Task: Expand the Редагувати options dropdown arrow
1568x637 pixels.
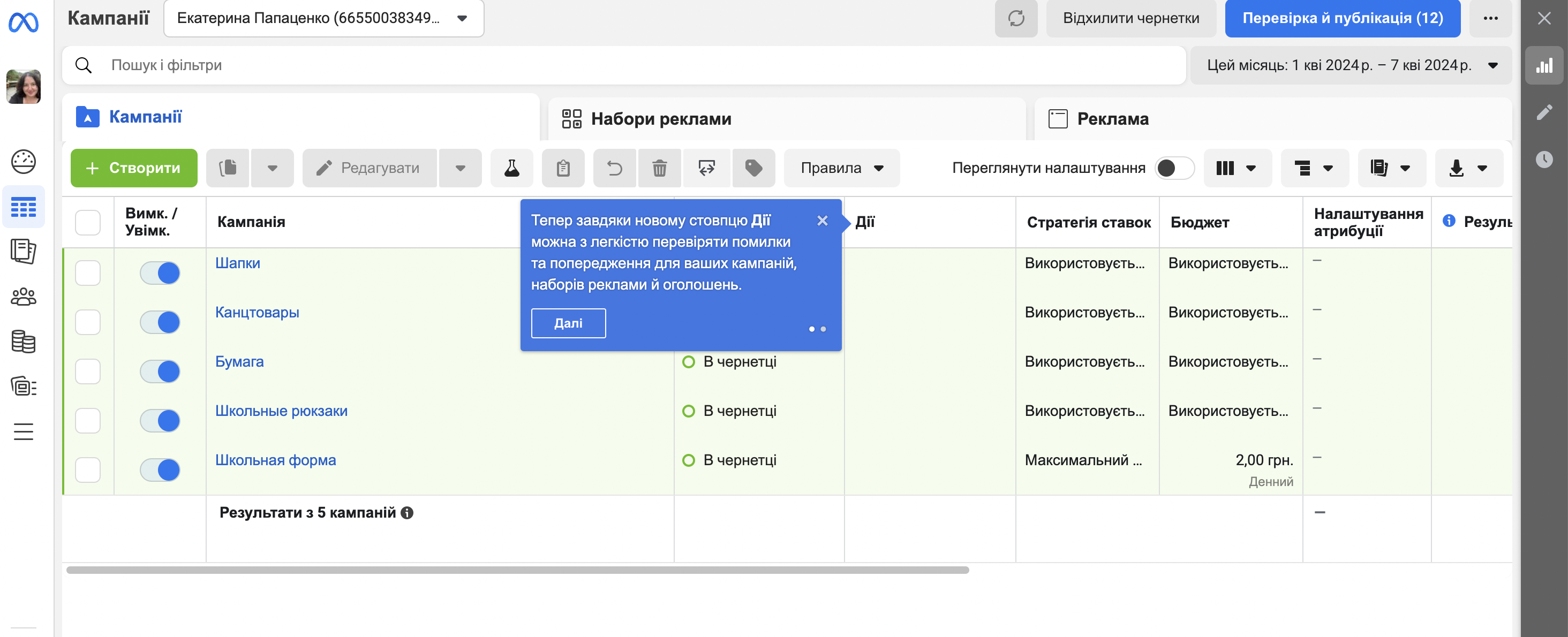Action: tap(460, 168)
